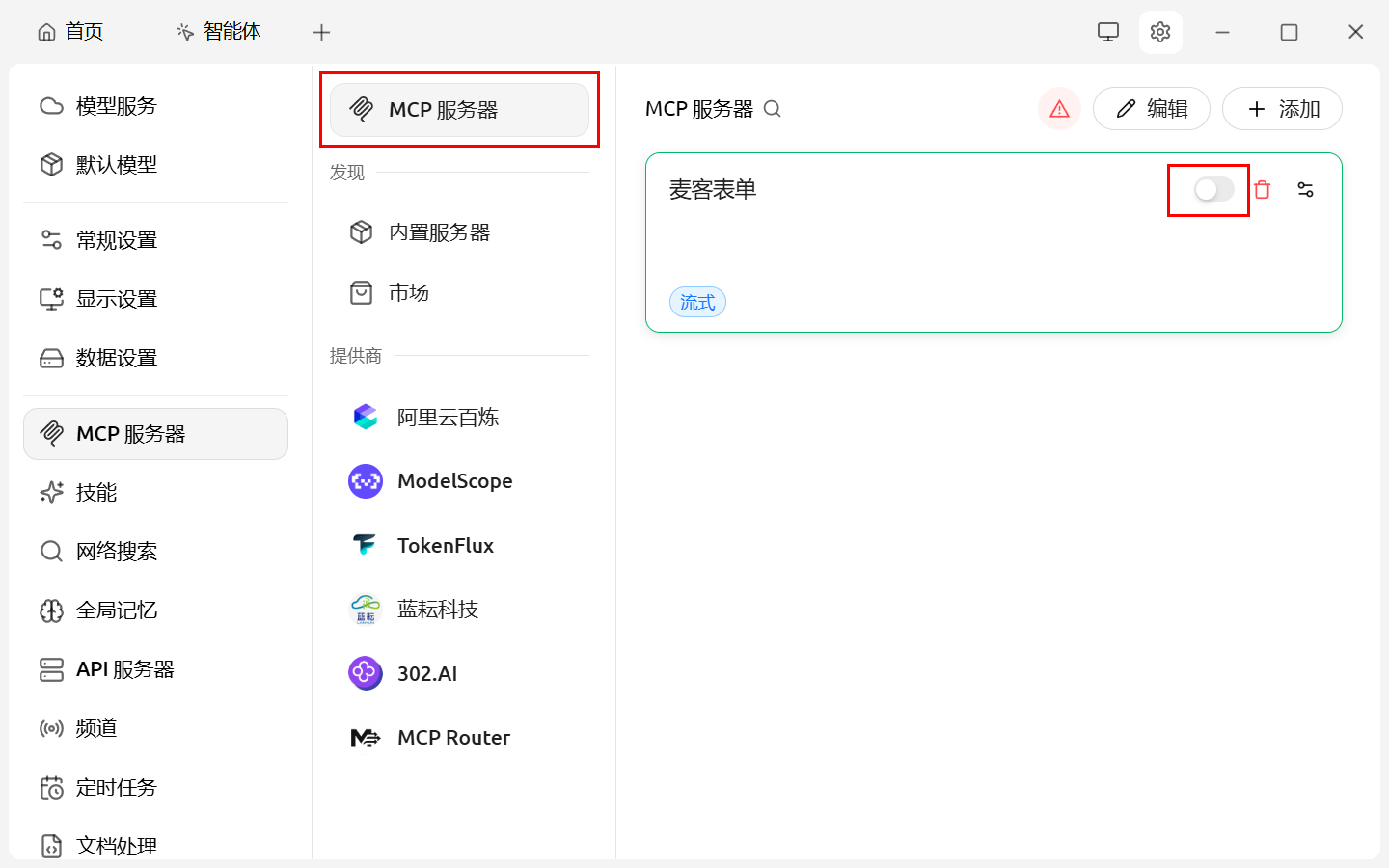Switch to the 首页 tab
The height and width of the screenshot is (868, 1389).
[x=70, y=32]
